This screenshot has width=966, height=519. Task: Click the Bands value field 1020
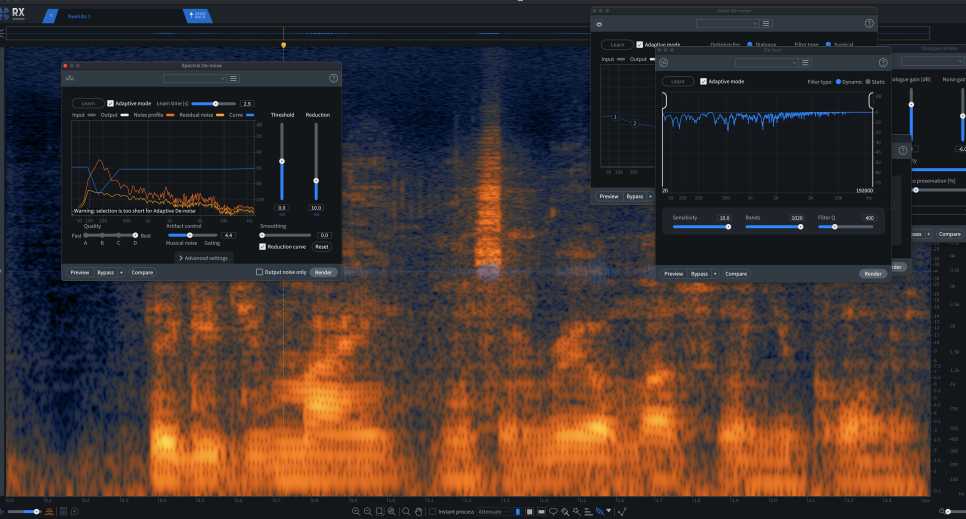pos(797,218)
